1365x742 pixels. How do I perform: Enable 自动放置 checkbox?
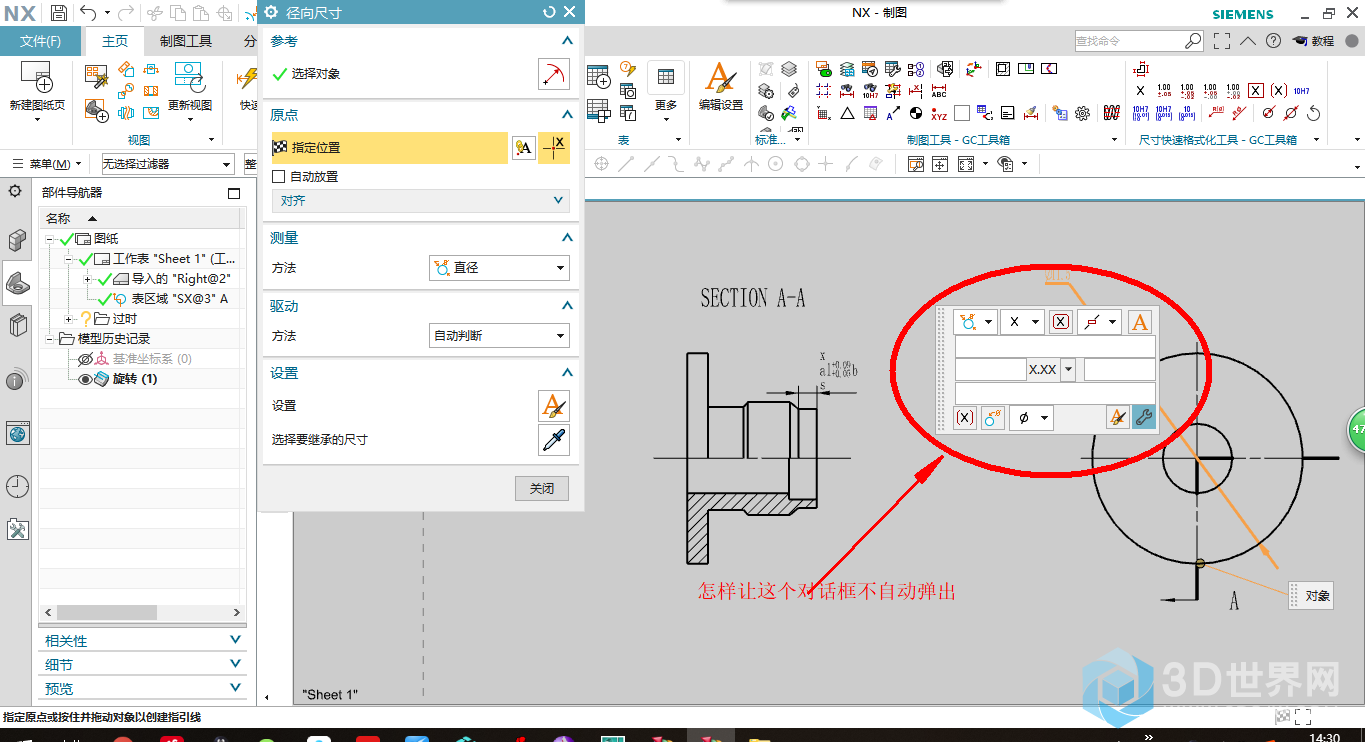pos(279,176)
